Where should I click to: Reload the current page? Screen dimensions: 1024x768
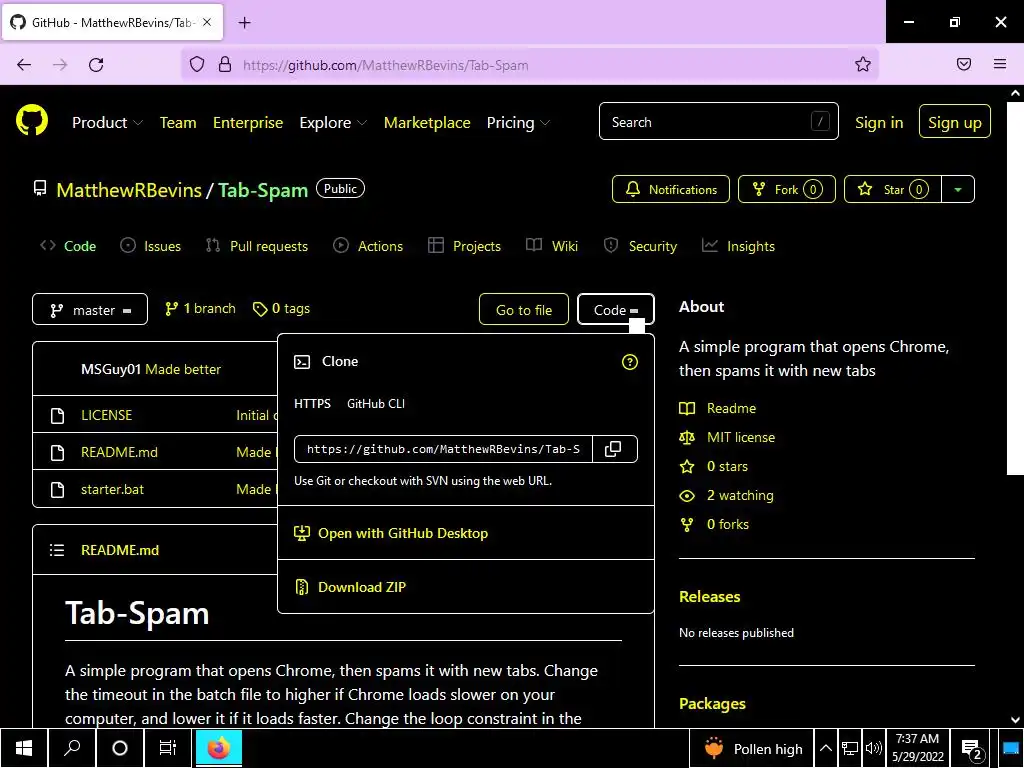pos(96,64)
